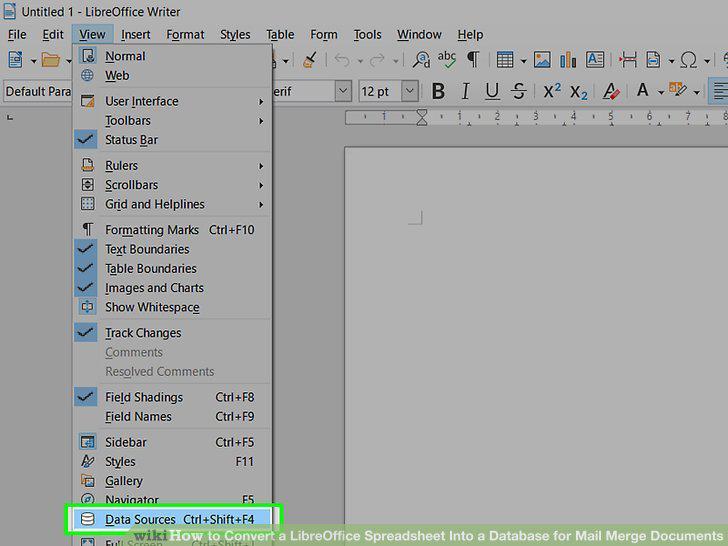Screen dimensions: 728x546
Task: Click the Font Color A icon
Action: (x=643, y=90)
